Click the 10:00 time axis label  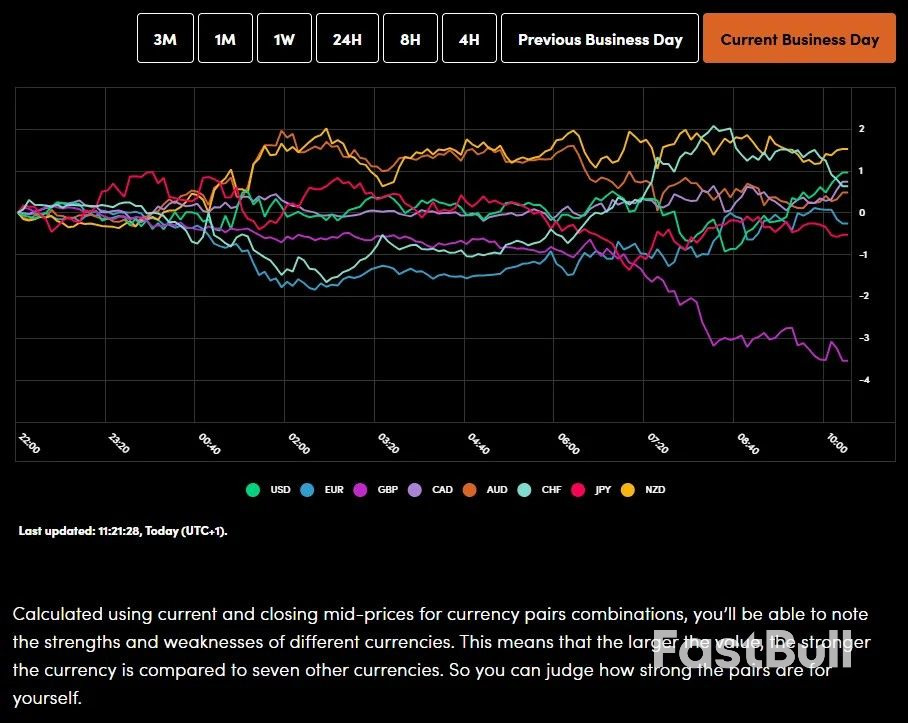(x=837, y=443)
